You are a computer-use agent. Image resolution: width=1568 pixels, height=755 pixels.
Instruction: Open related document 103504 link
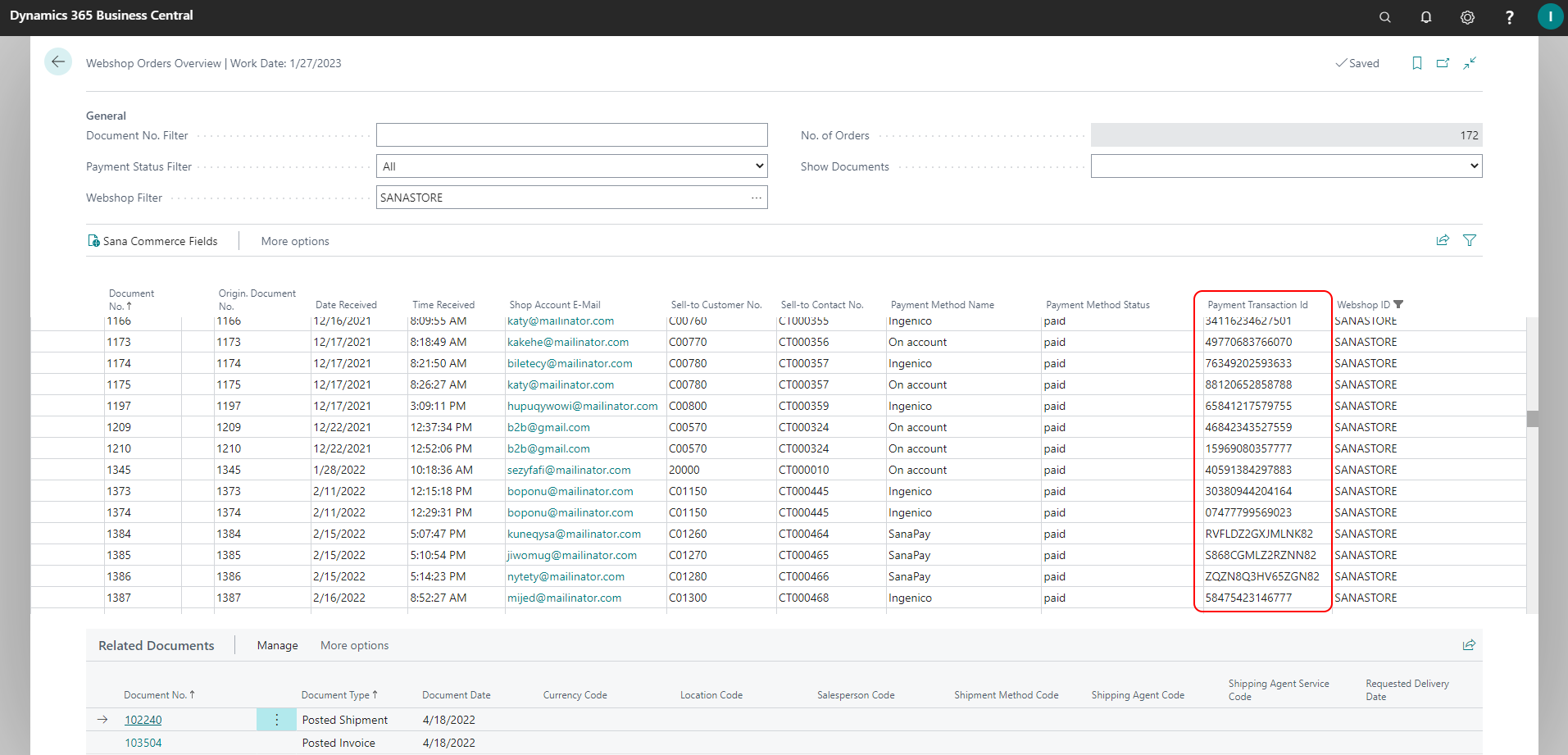coord(143,743)
